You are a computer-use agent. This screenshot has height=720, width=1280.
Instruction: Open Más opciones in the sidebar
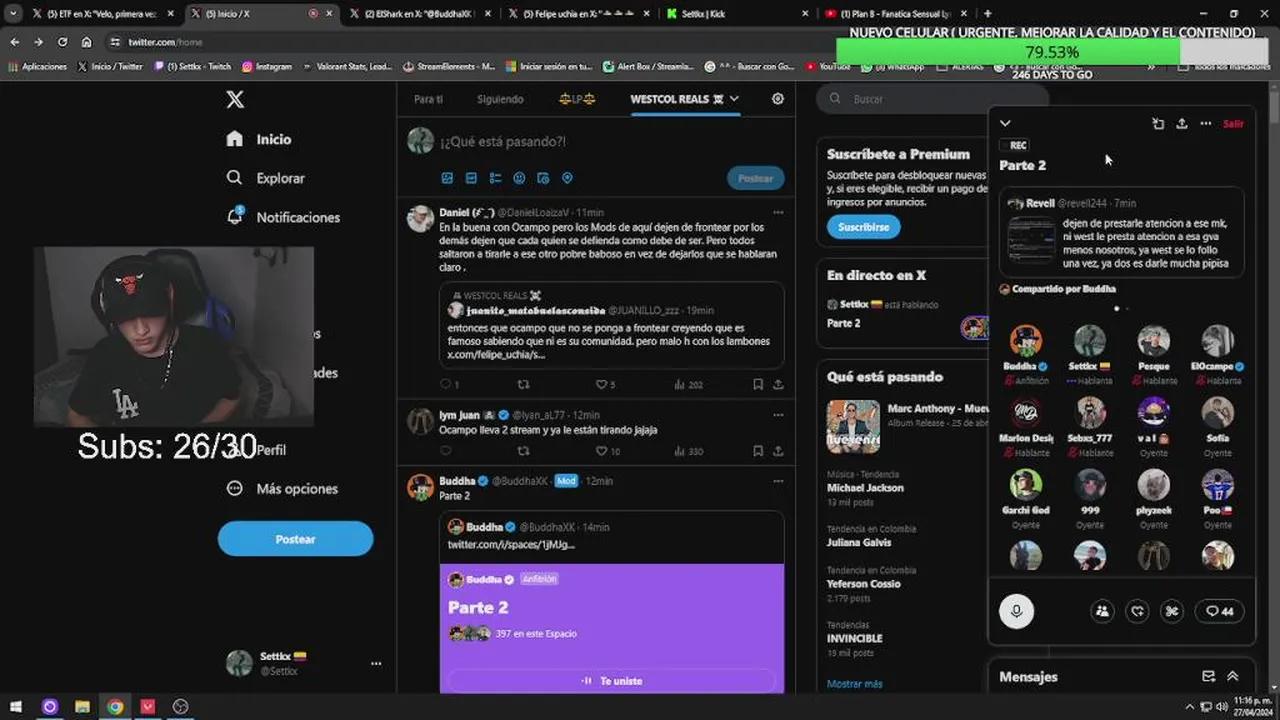click(x=282, y=489)
